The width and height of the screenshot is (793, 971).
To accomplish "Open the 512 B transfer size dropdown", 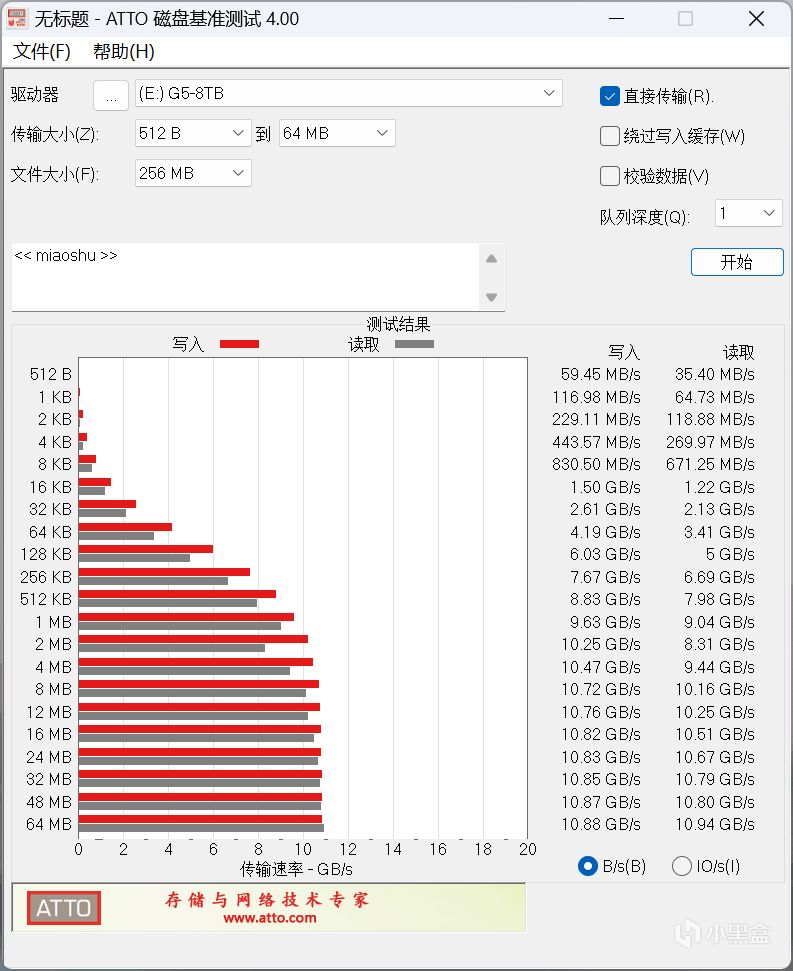I will [x=193, y=133].
